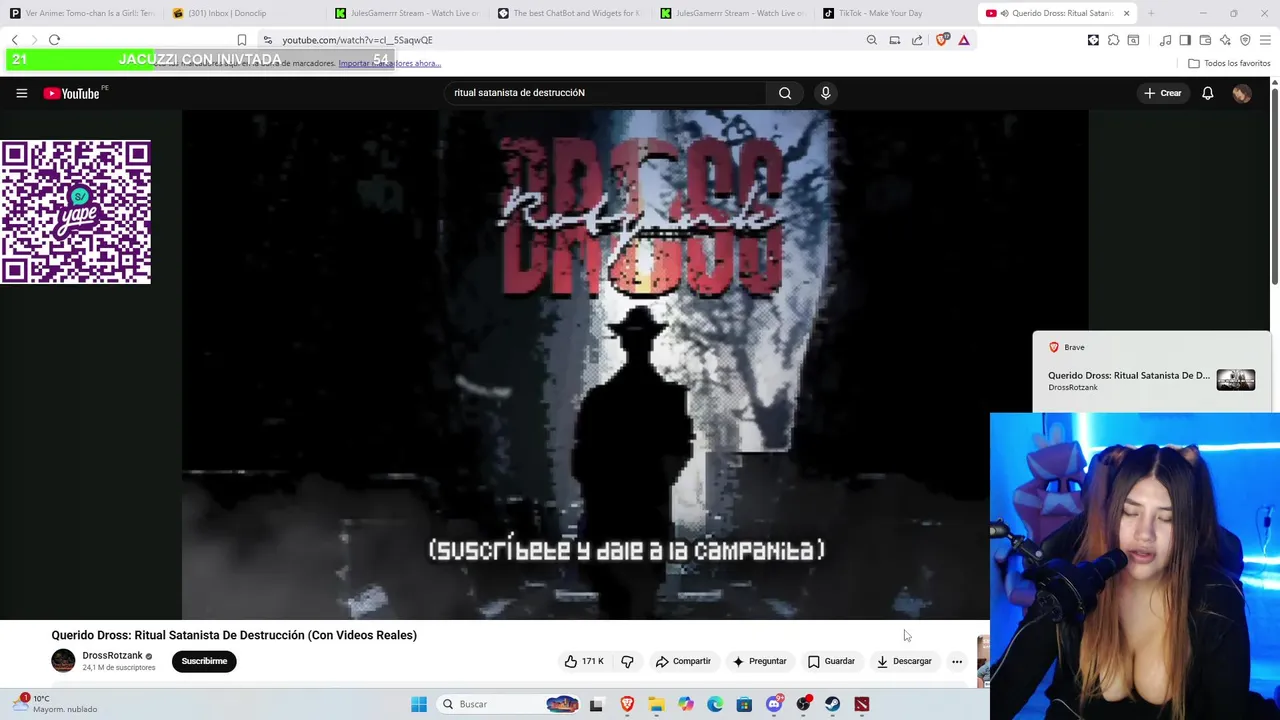This screenshot has height=720, width=1280.
Task: Switch to the TikTok Make Your Day tab
Action: [x=894, y=13]
